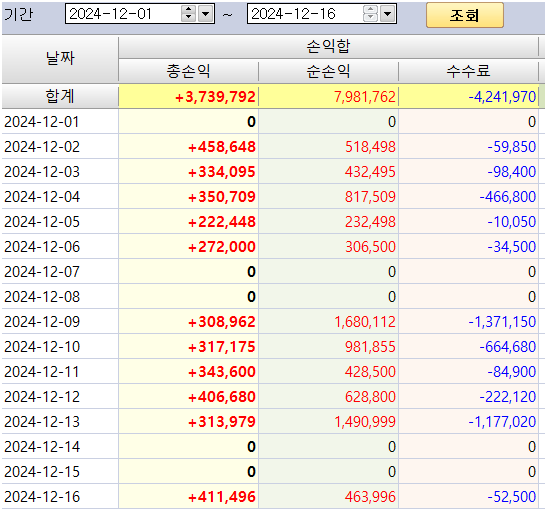This screenshot has width=545, height=512.
Task: Click the start date spinner arrows
Action: [x=188, y=14]
